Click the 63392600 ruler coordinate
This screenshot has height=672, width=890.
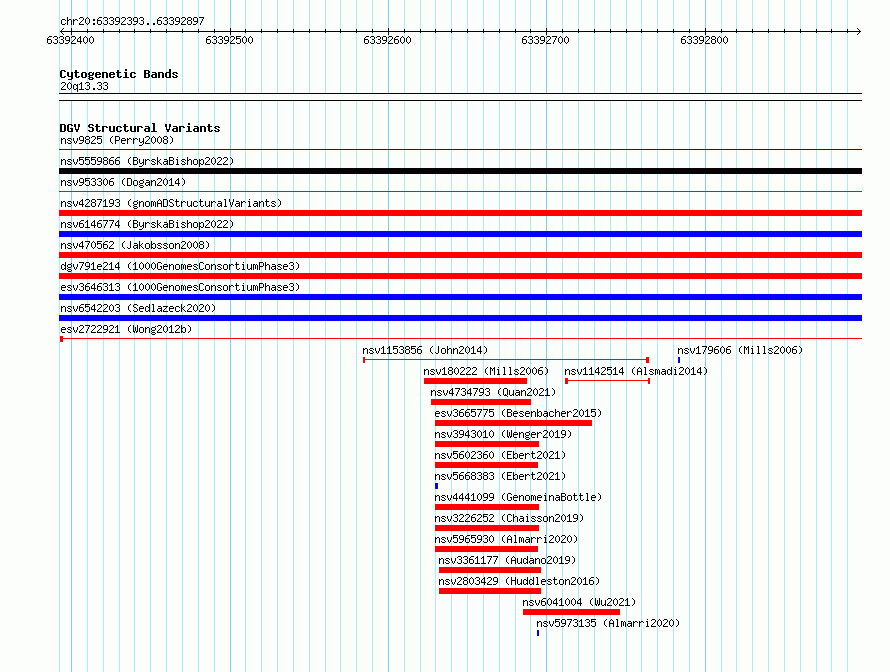click(387, 40)
